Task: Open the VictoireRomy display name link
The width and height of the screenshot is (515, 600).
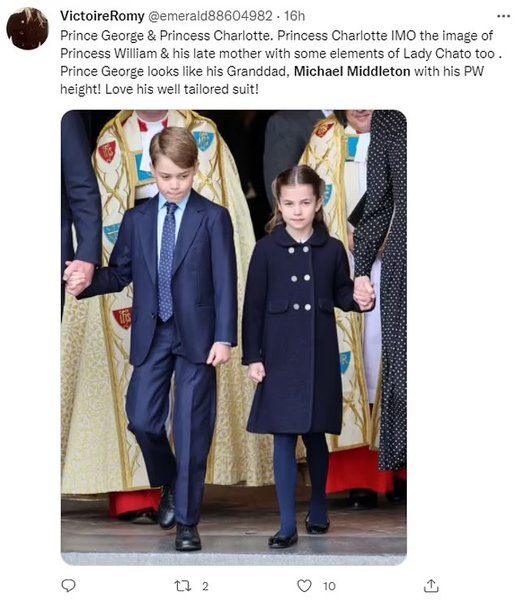Action: (102, 16)
